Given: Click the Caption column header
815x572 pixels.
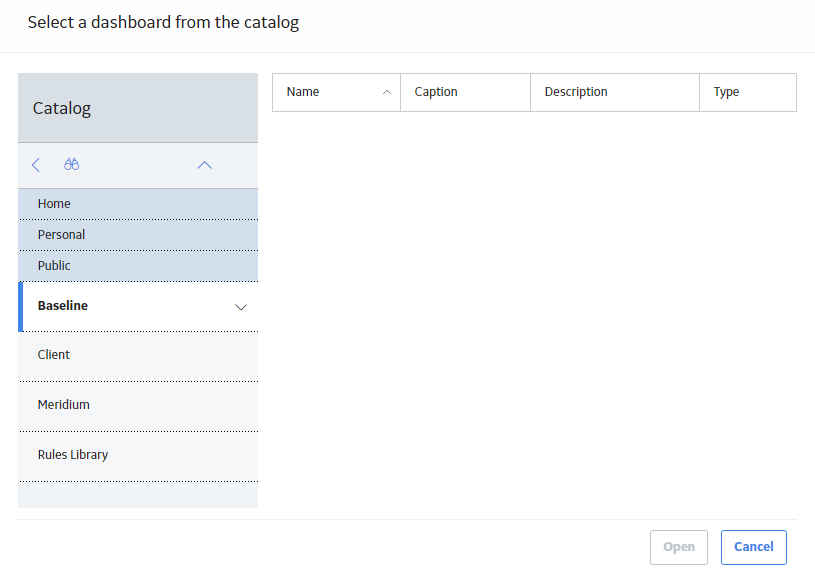Looking at the screenshot, I should (465, 92).
